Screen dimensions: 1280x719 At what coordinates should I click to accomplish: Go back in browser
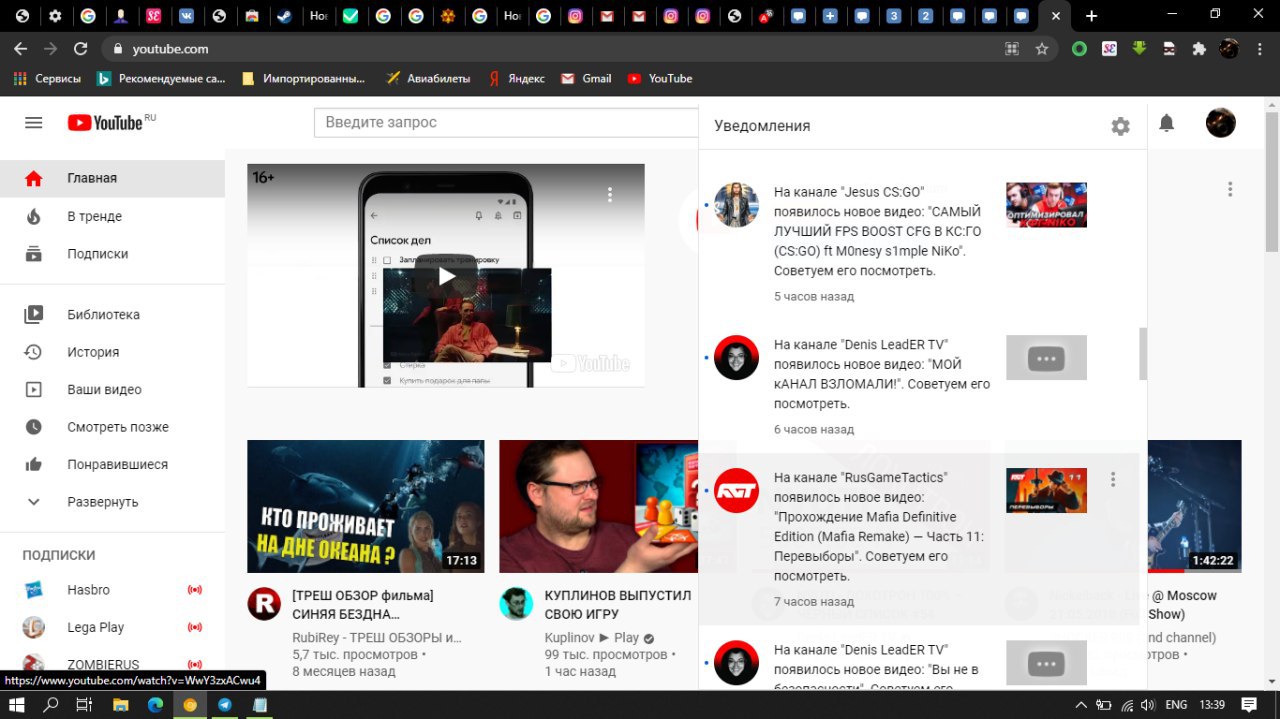21,48
